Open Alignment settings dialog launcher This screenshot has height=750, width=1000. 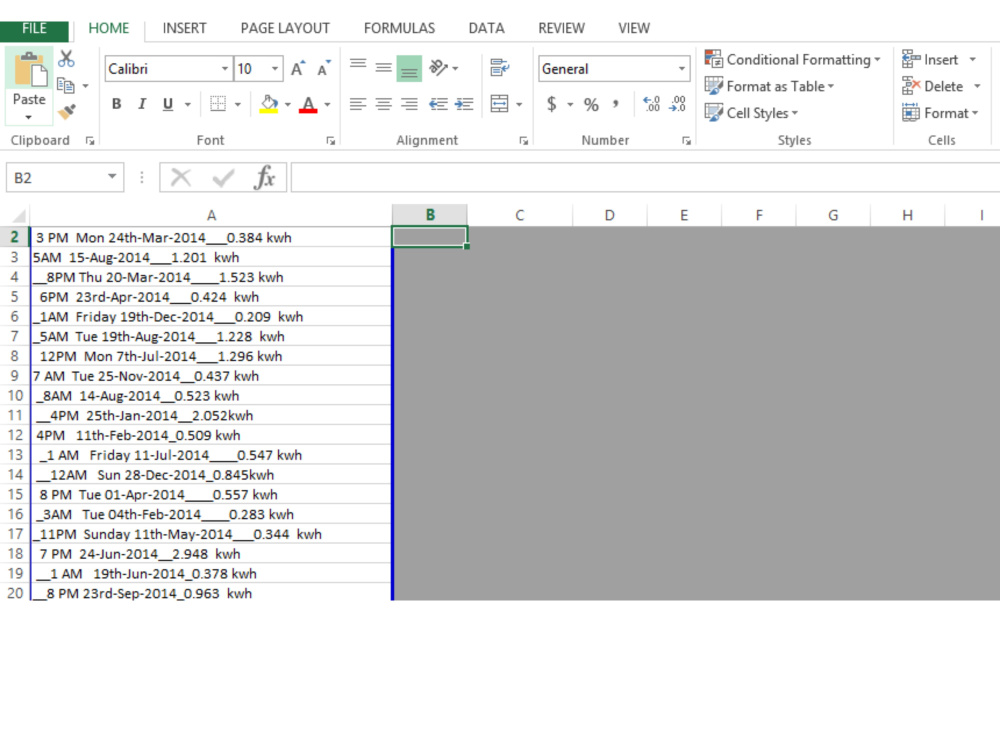click(524, 141)
